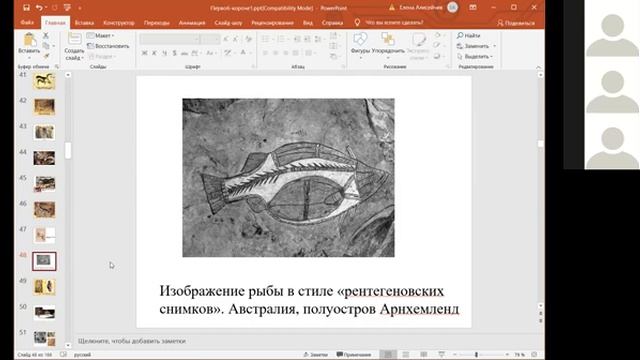This screenshot has width=640, height=360.
Task: Open bulleted list button
Action: click(x=266, y=39)
